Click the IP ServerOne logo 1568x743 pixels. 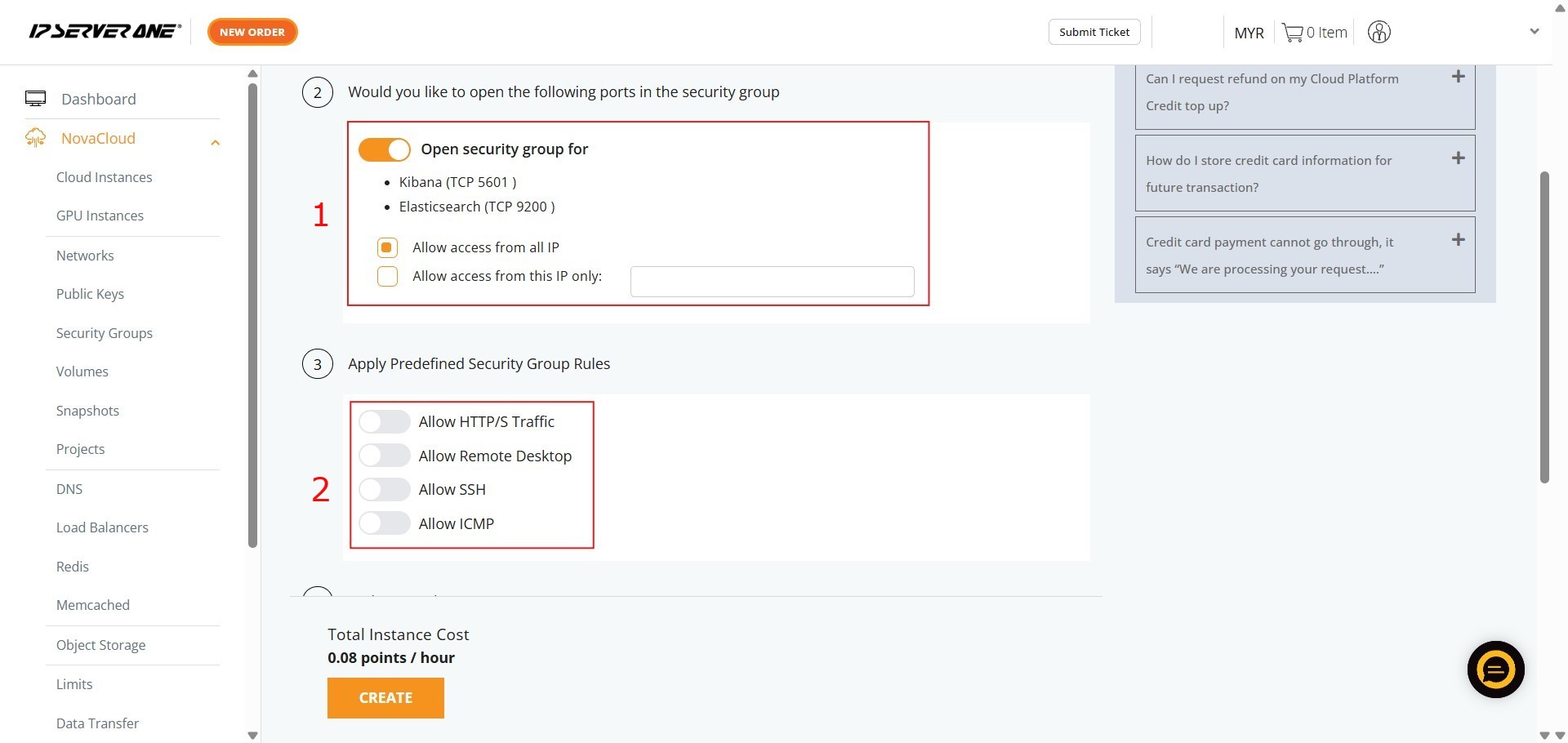(105, 32)
